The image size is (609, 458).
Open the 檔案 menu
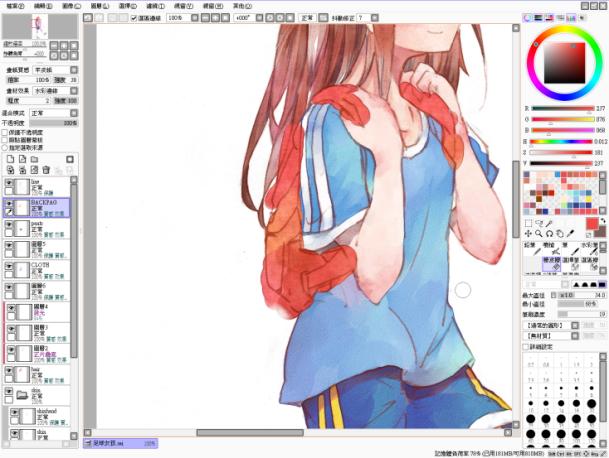[x=12, y=5]
